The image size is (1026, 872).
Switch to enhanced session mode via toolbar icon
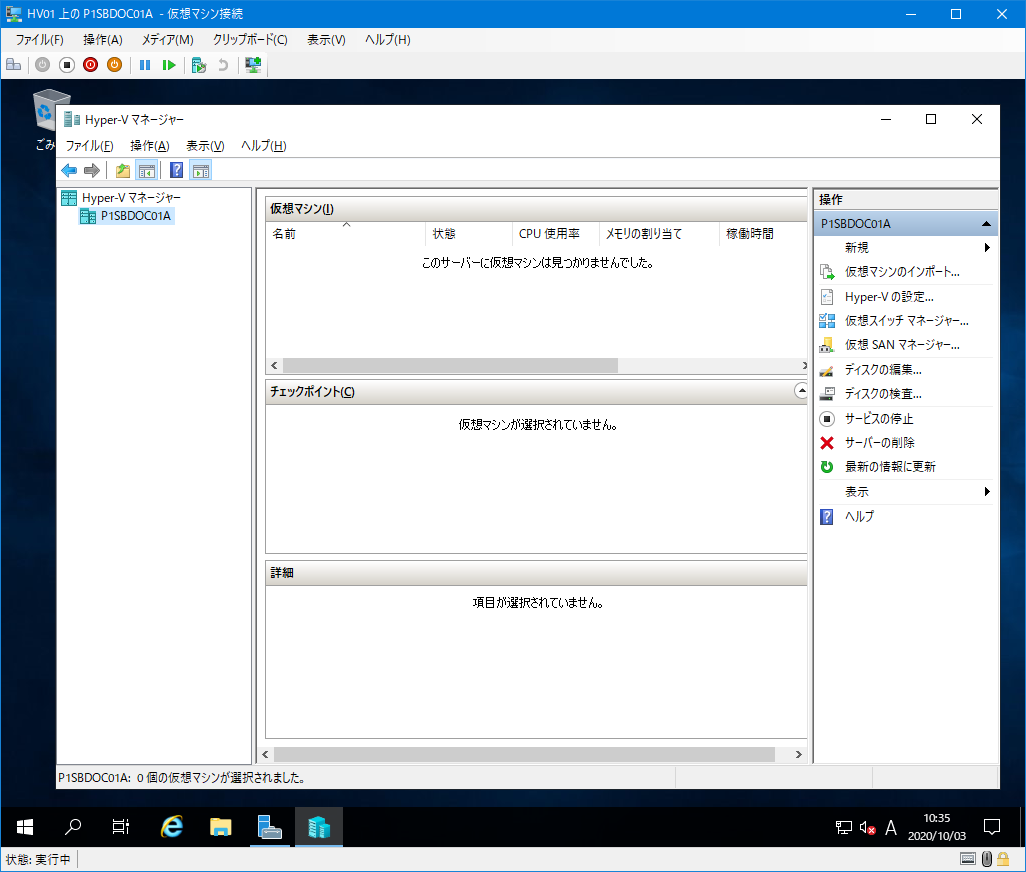tap(252, 64)
